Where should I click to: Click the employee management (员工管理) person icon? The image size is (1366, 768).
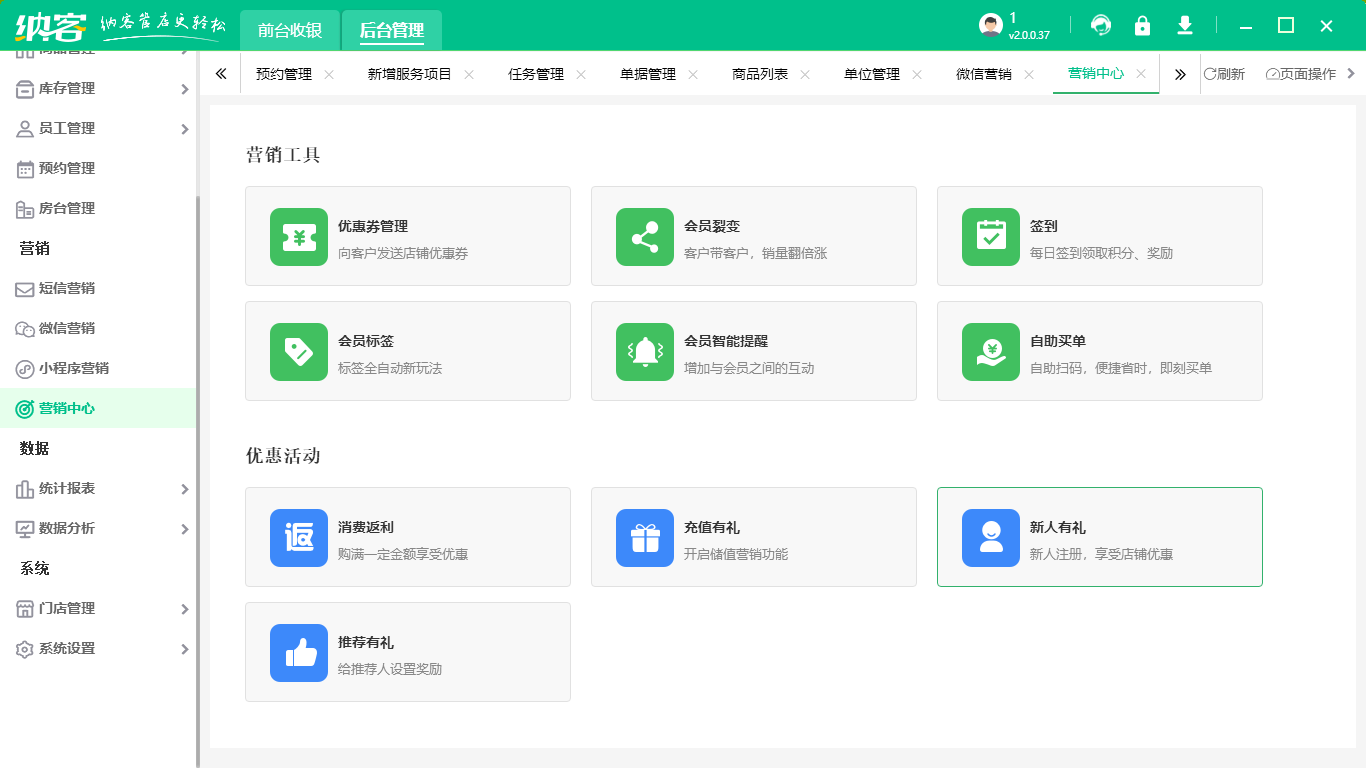click(x=25, y=129)
